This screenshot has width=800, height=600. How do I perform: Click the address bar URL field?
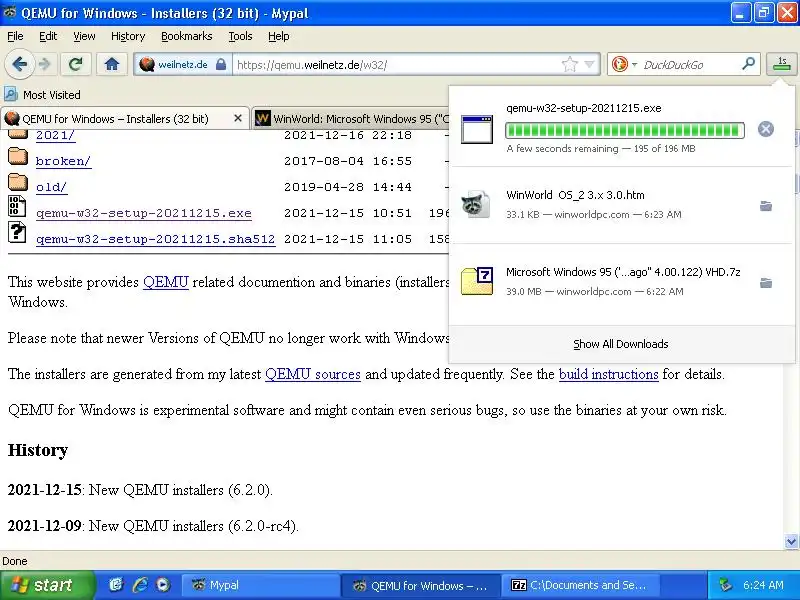click(397, 65)
